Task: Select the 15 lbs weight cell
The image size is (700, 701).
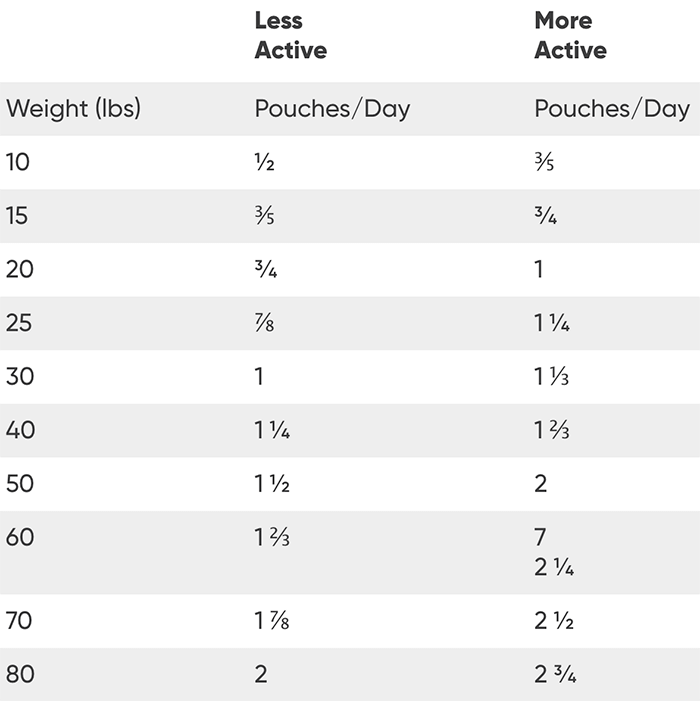Action: pyautogui.click(x=18, y=216)
